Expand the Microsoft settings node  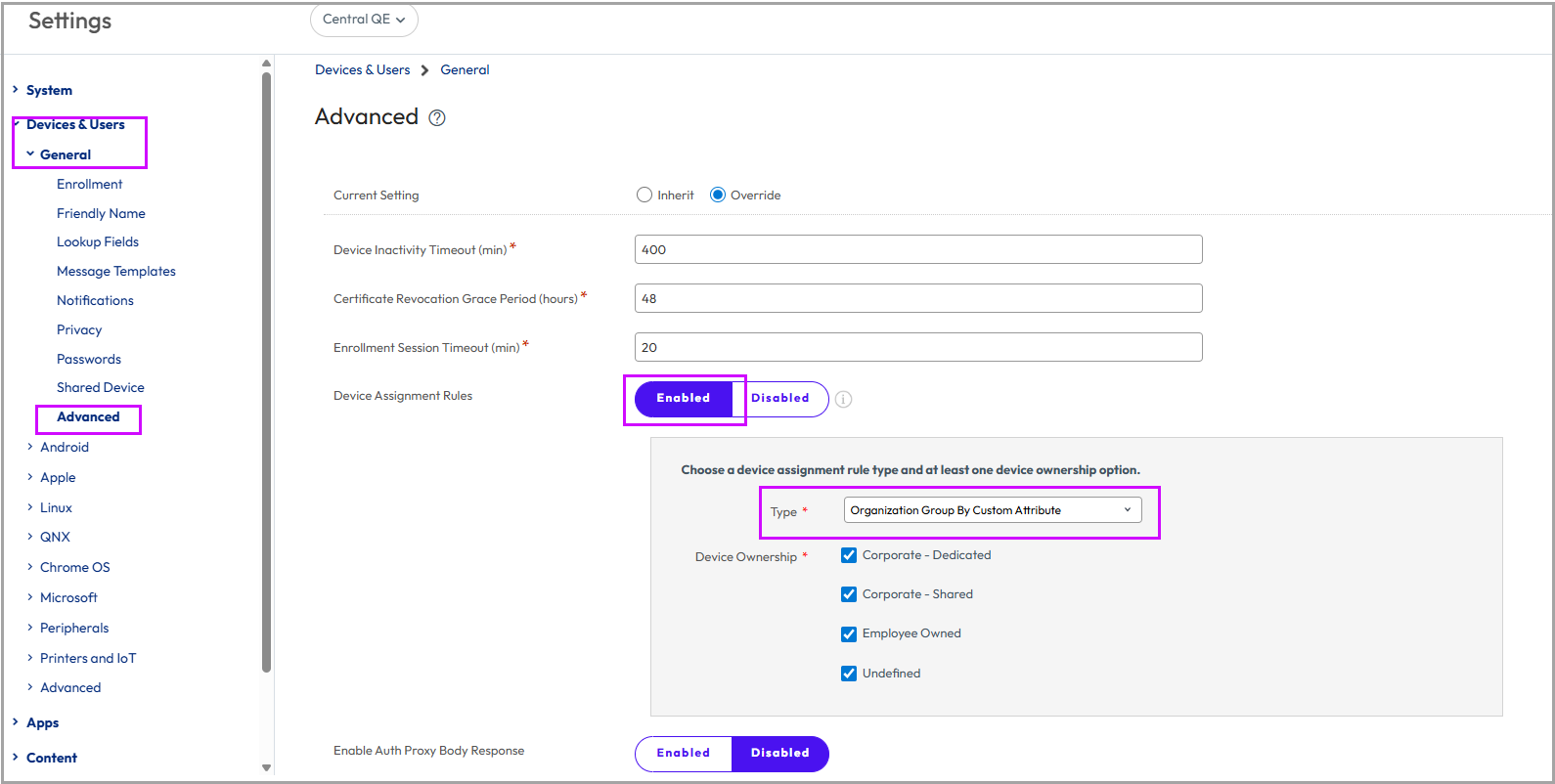click(x=30, y=597)
